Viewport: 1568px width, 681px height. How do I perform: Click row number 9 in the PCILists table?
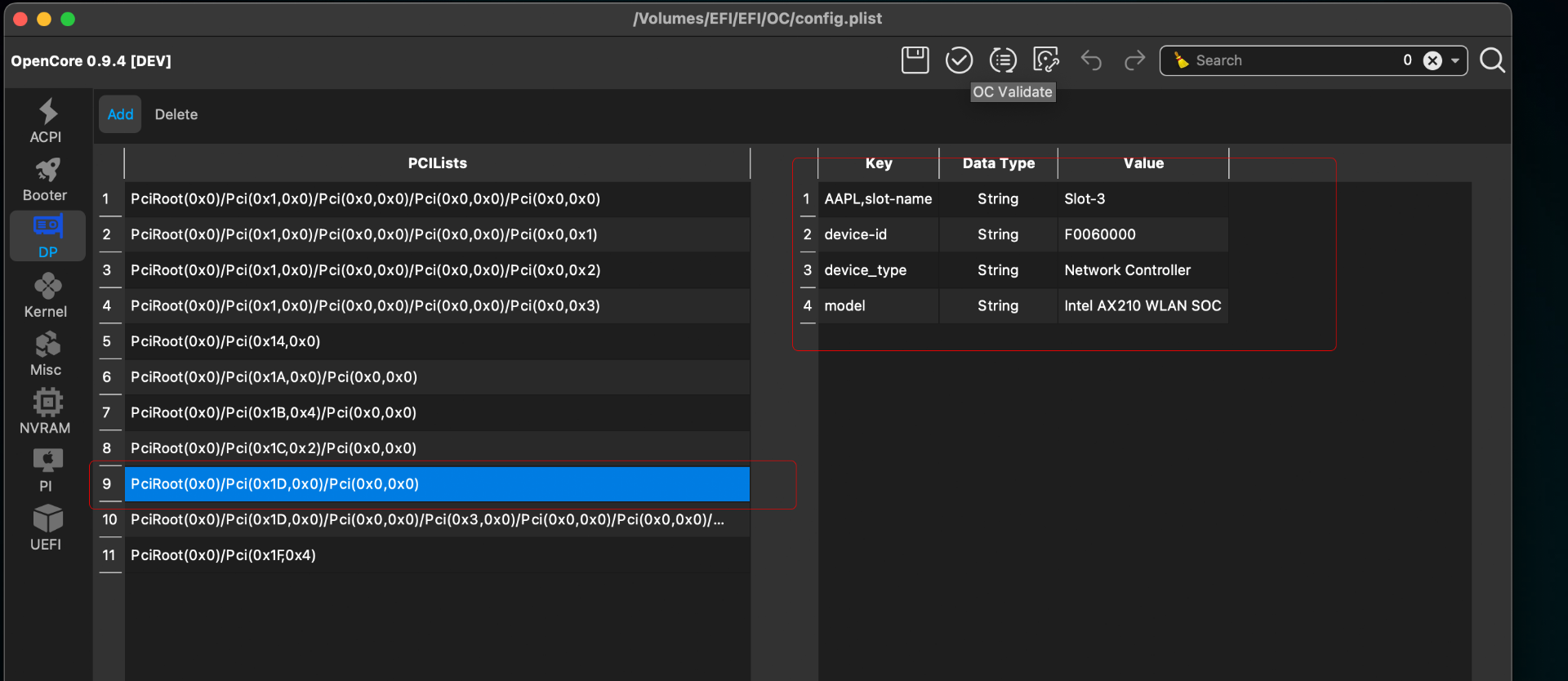(x=107, y=484)
